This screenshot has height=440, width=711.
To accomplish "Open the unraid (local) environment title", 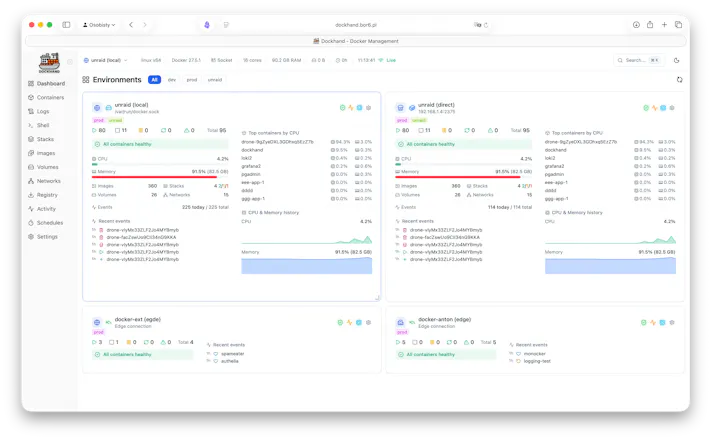I will 131,105.
